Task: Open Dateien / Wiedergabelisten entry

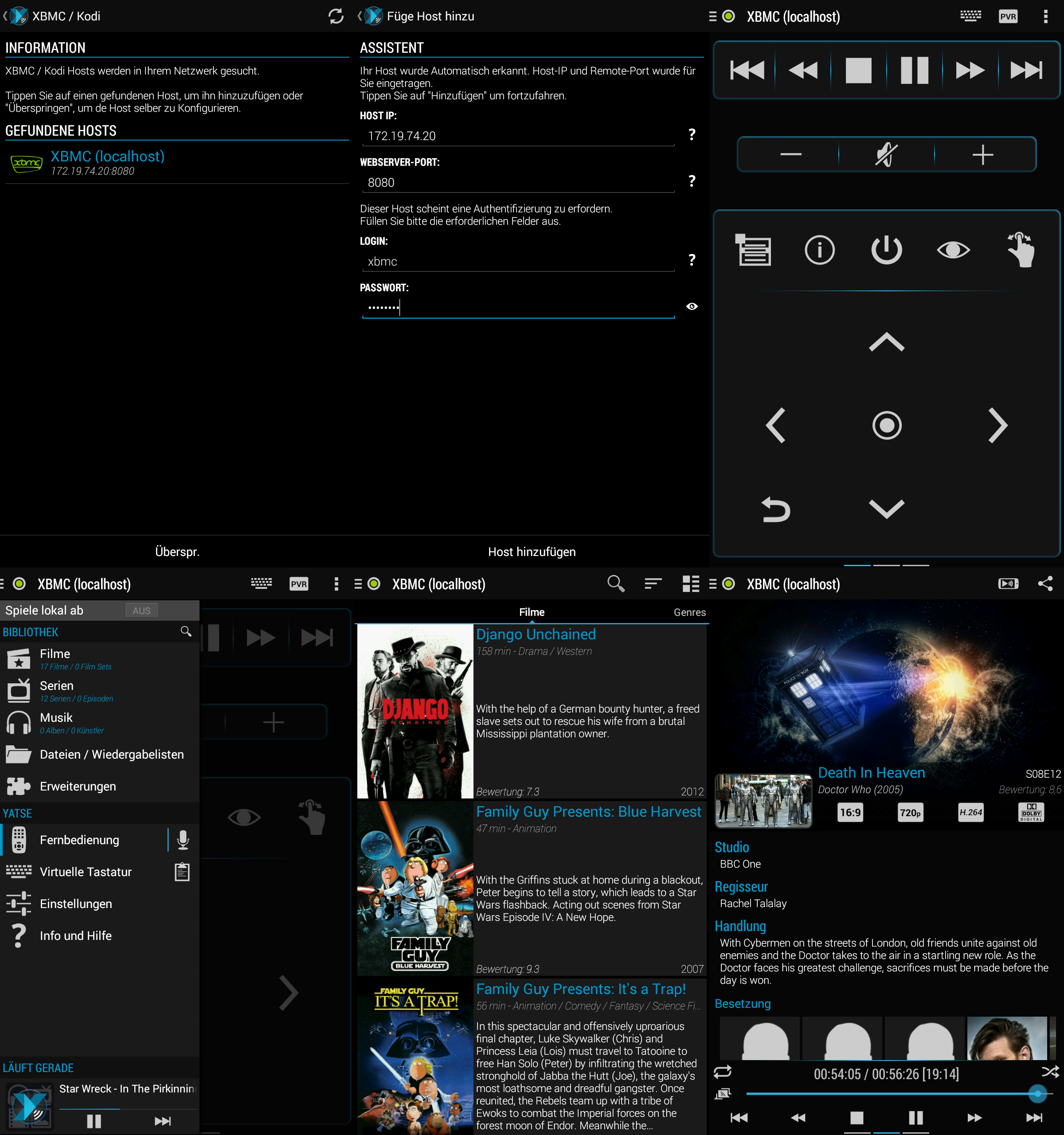Action: pyautogui.click(x=100, y=755)
